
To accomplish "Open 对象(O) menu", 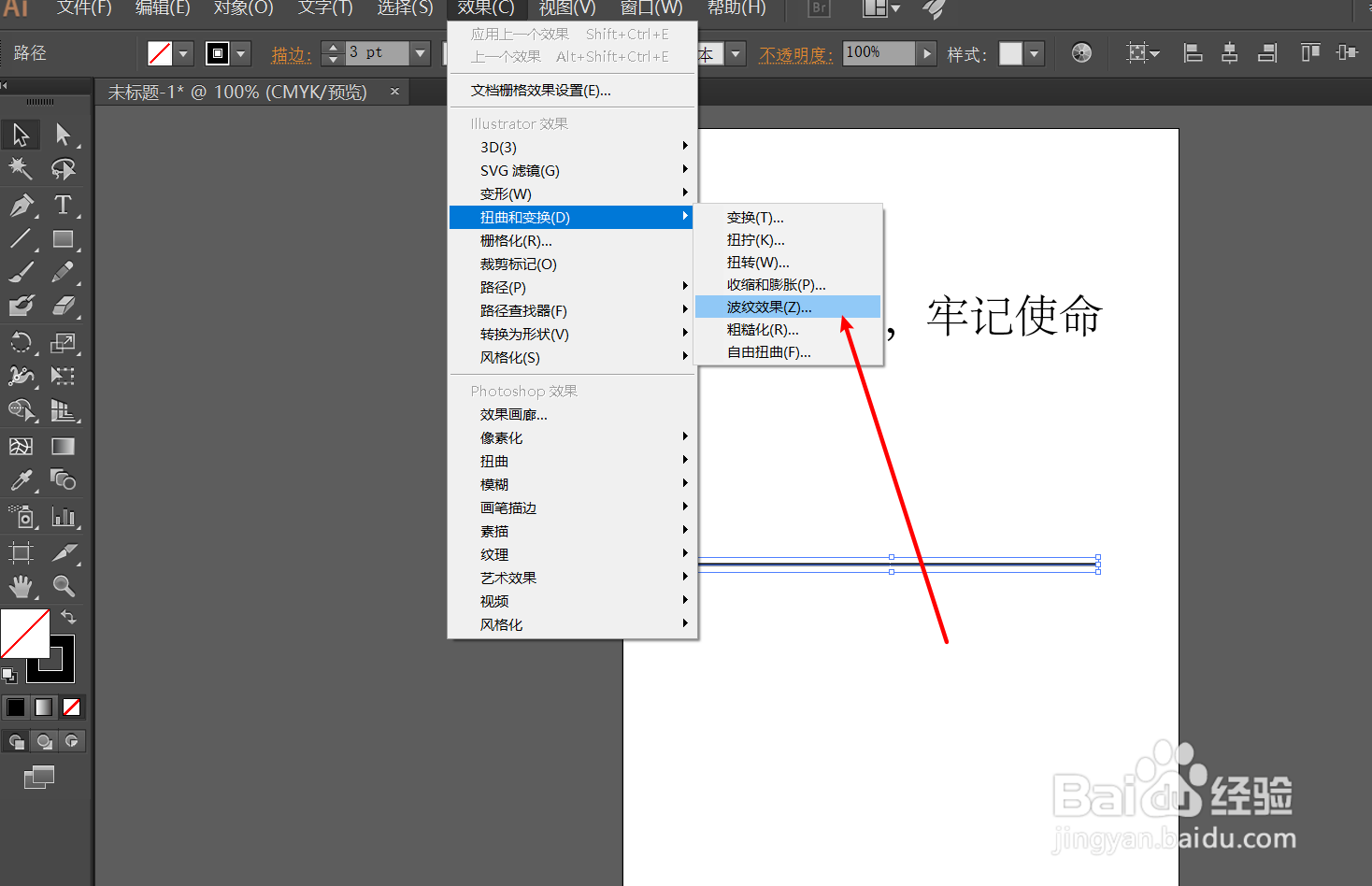I will [x=243, y=8].
